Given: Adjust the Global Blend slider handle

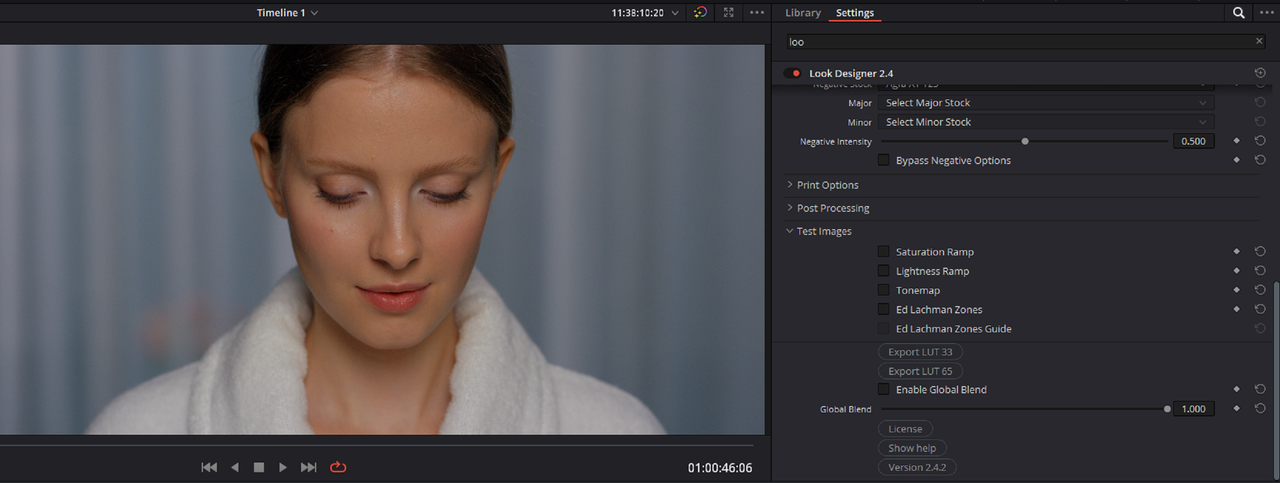Looking at the screenshot, I should (x=1167, y=408).
